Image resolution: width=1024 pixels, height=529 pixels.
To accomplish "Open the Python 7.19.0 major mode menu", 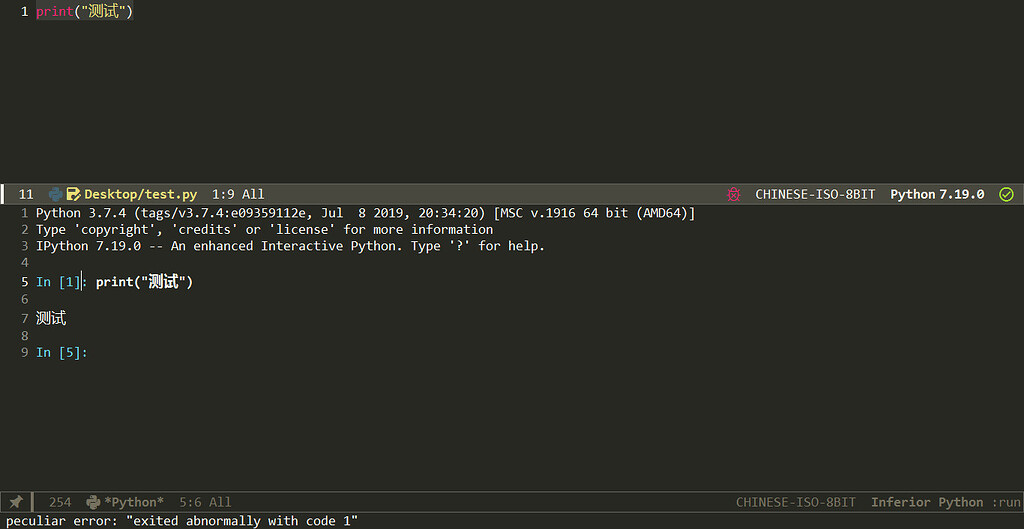I will [x=937, y=195].
